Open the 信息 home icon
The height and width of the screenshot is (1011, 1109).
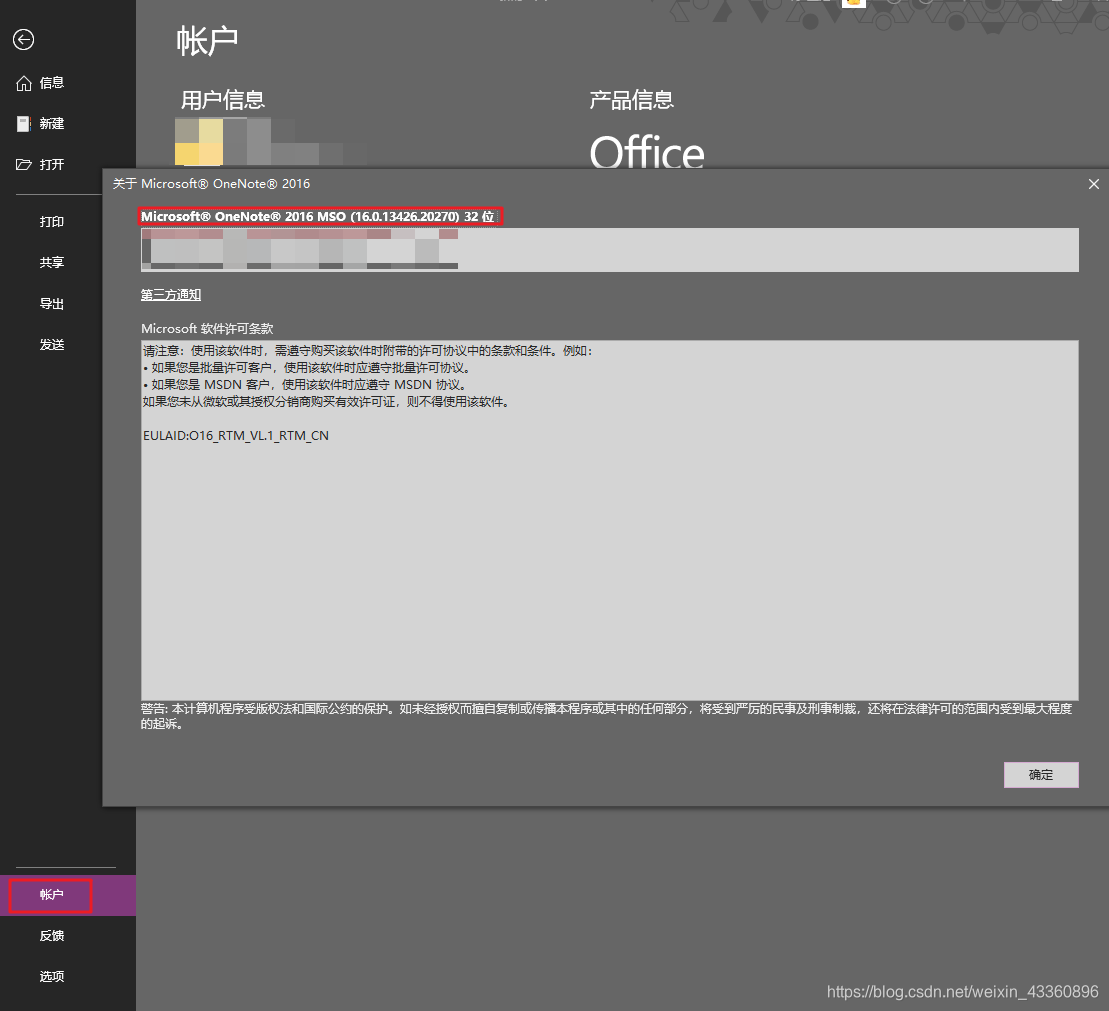click(x=24, y=83)
